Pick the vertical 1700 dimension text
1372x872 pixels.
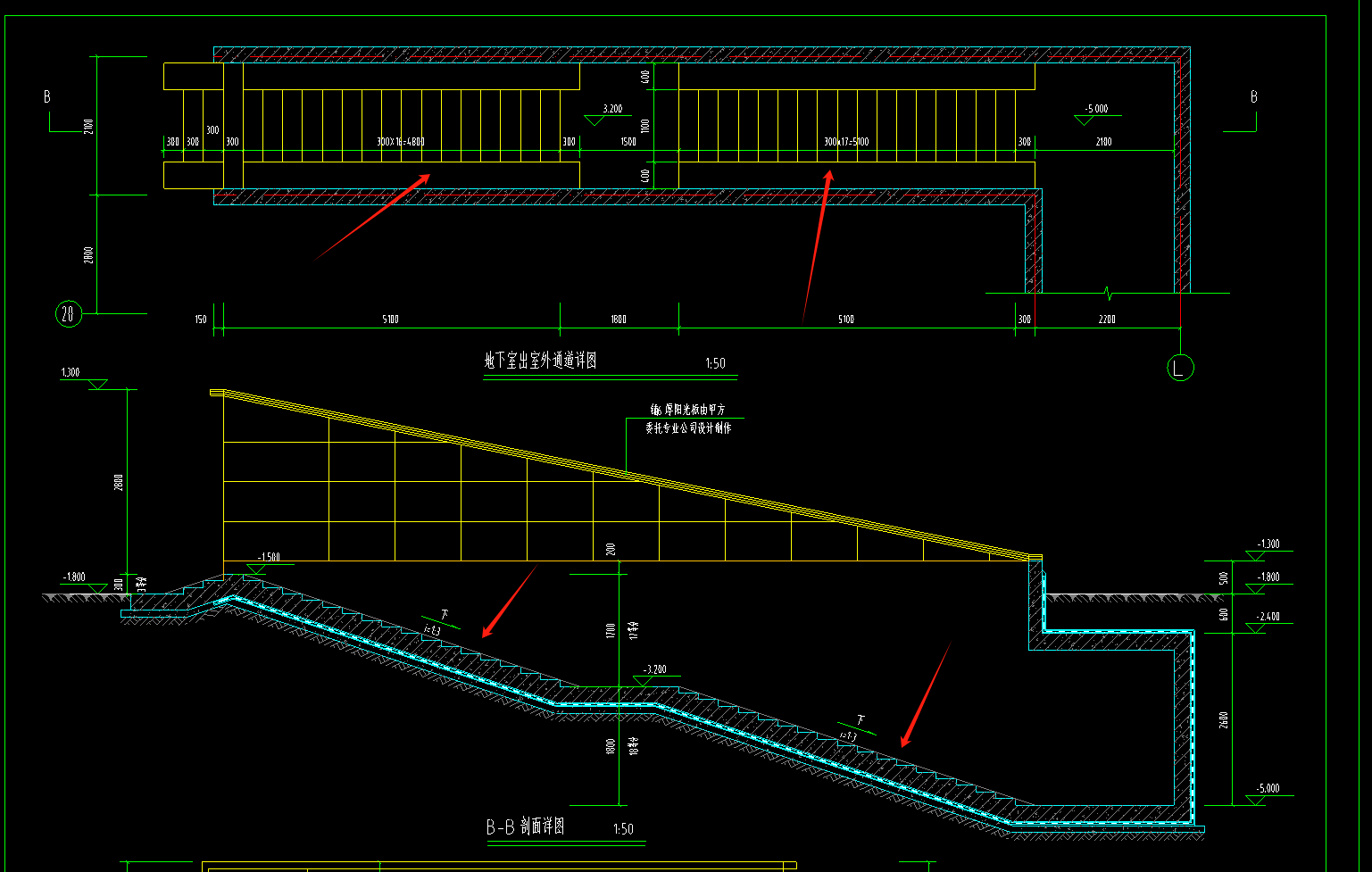pyautogui.click(x=611, y=630)
